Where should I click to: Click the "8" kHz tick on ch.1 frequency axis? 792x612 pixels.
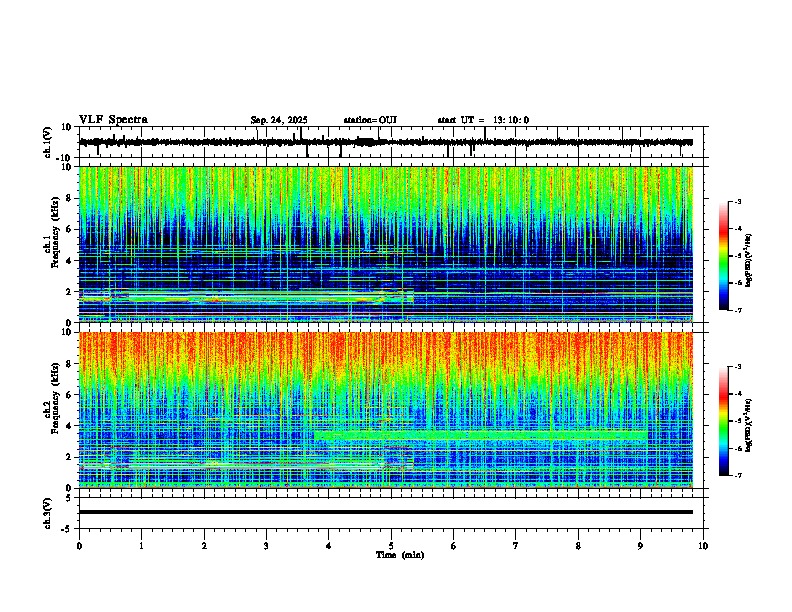click(x=70, y=198)
